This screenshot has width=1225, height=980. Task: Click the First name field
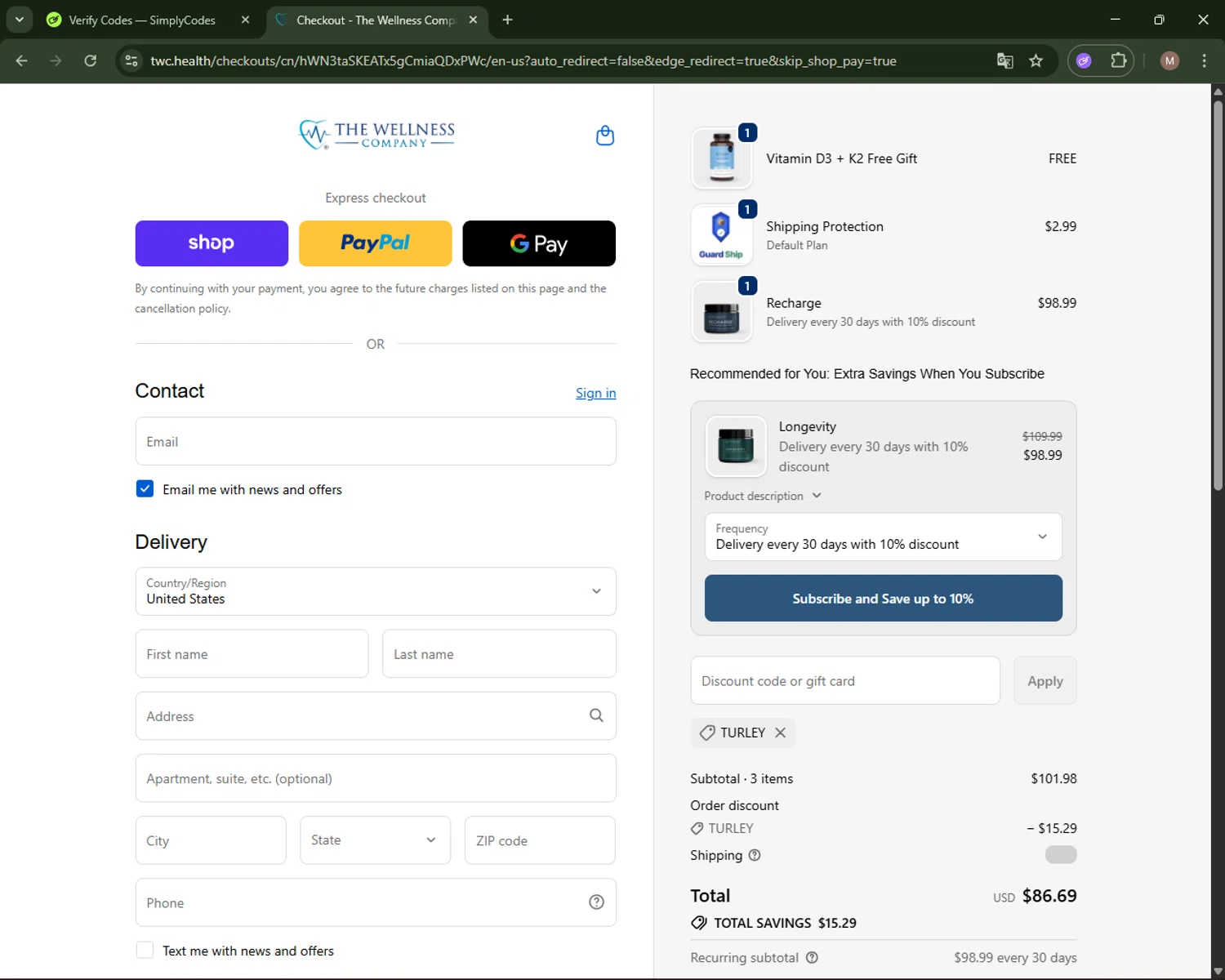tap(252, 653)
